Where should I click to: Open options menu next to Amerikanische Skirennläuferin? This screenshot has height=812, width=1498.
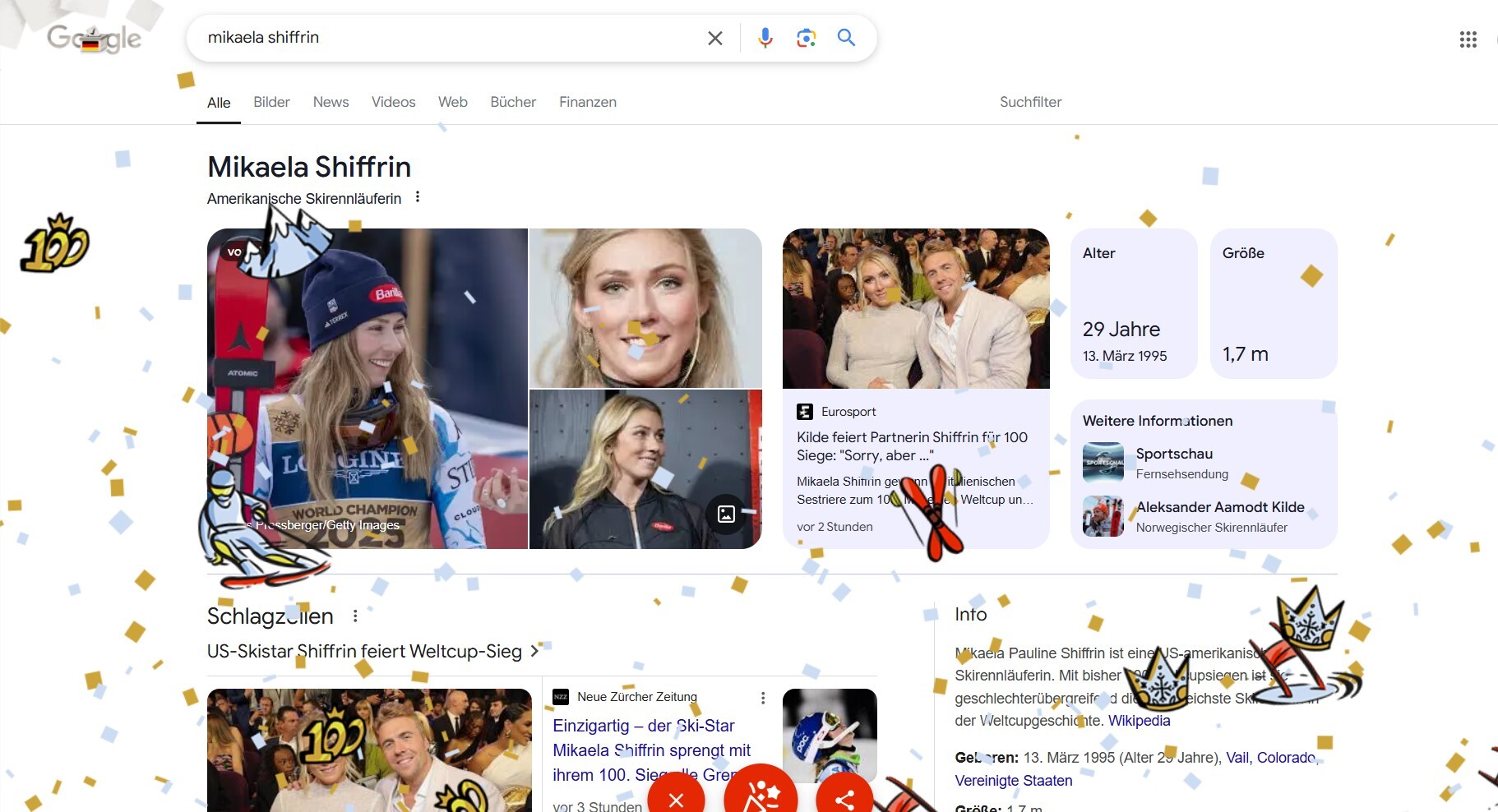tap(418, 197)
